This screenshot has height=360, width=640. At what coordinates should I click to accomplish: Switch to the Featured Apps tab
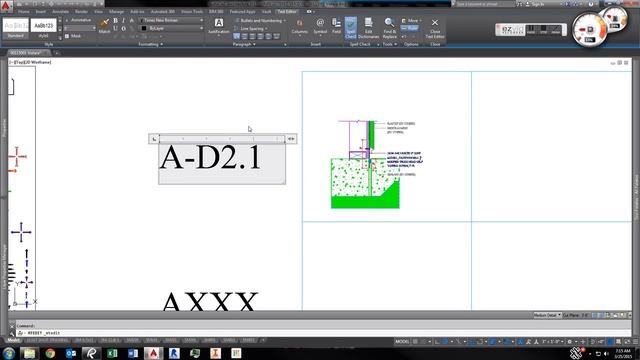pos(242,12)
